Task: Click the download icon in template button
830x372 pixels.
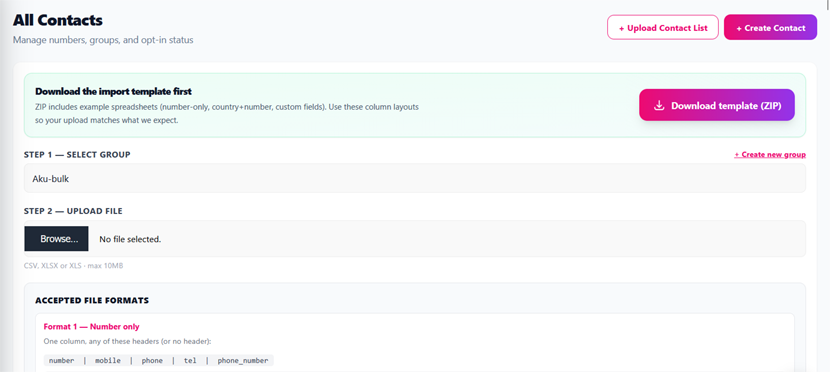Action: 659,105
